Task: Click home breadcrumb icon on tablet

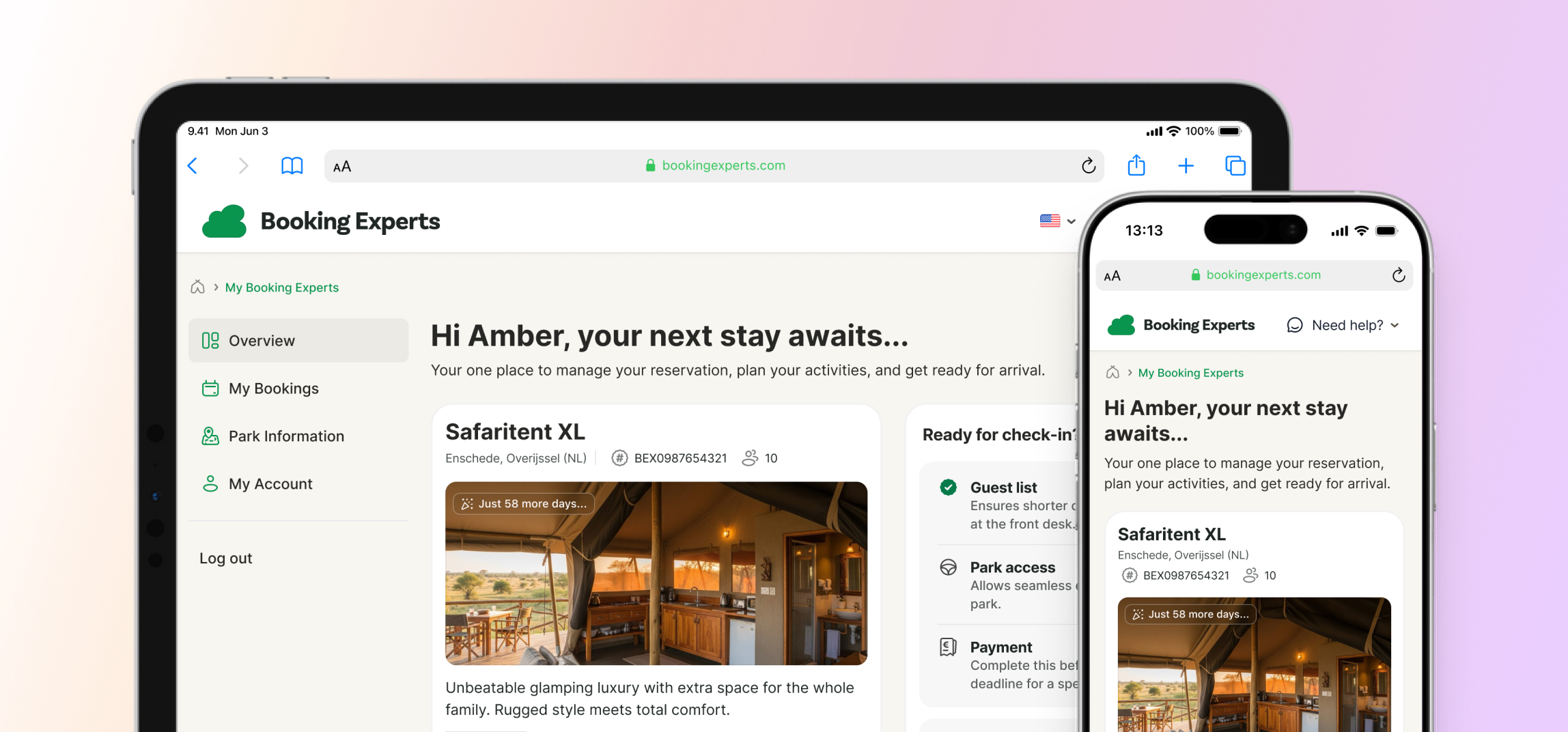Action: pos(197,287)
